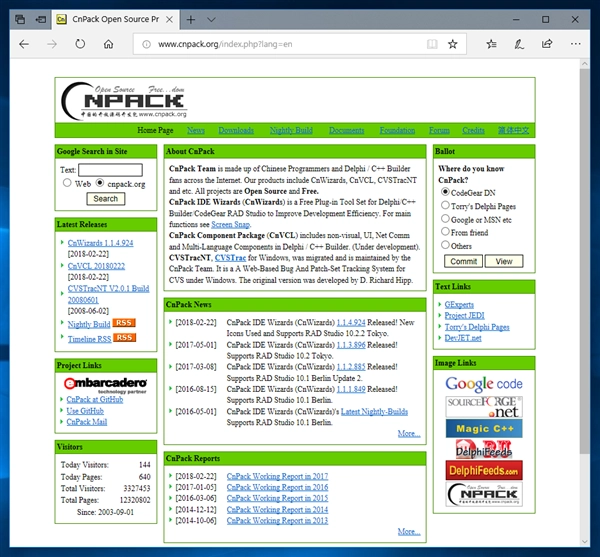Click the address bar URL
600x557 pixels.
(225, 44)
